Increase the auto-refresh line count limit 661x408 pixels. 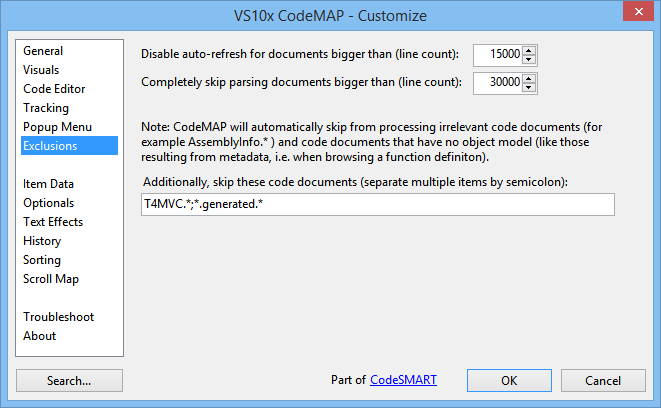click(529, 51)
